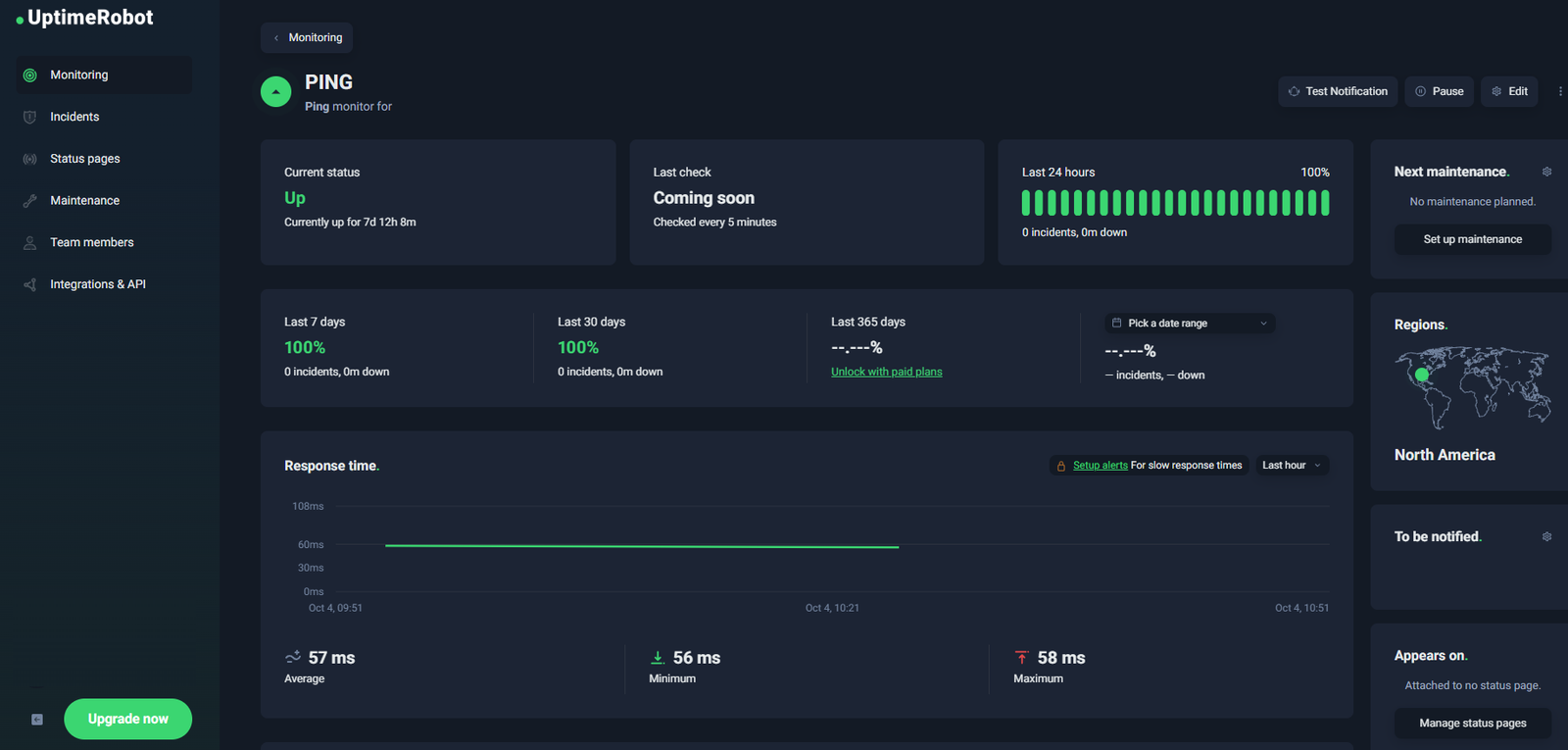Expand the Last hour response time dropdown
Screen dimensions: 1568x750
pyautogui.click(x=1292, y=466)
